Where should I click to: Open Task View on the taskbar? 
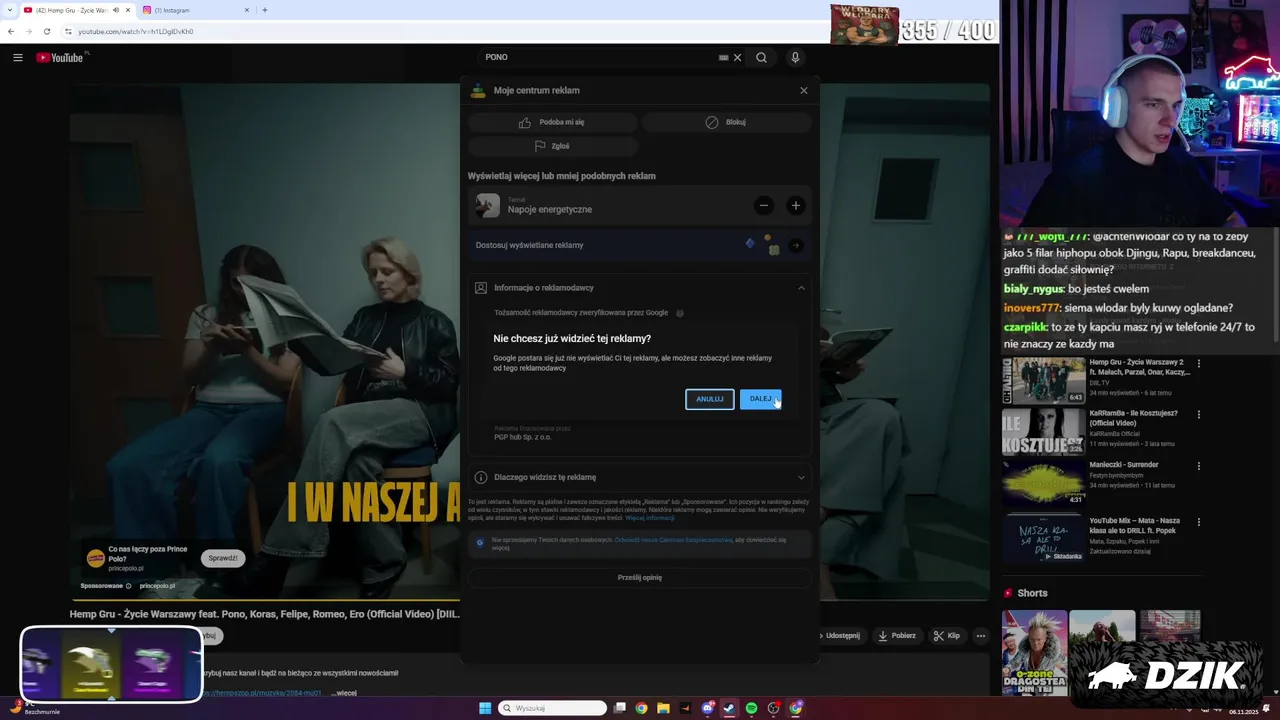619,708
